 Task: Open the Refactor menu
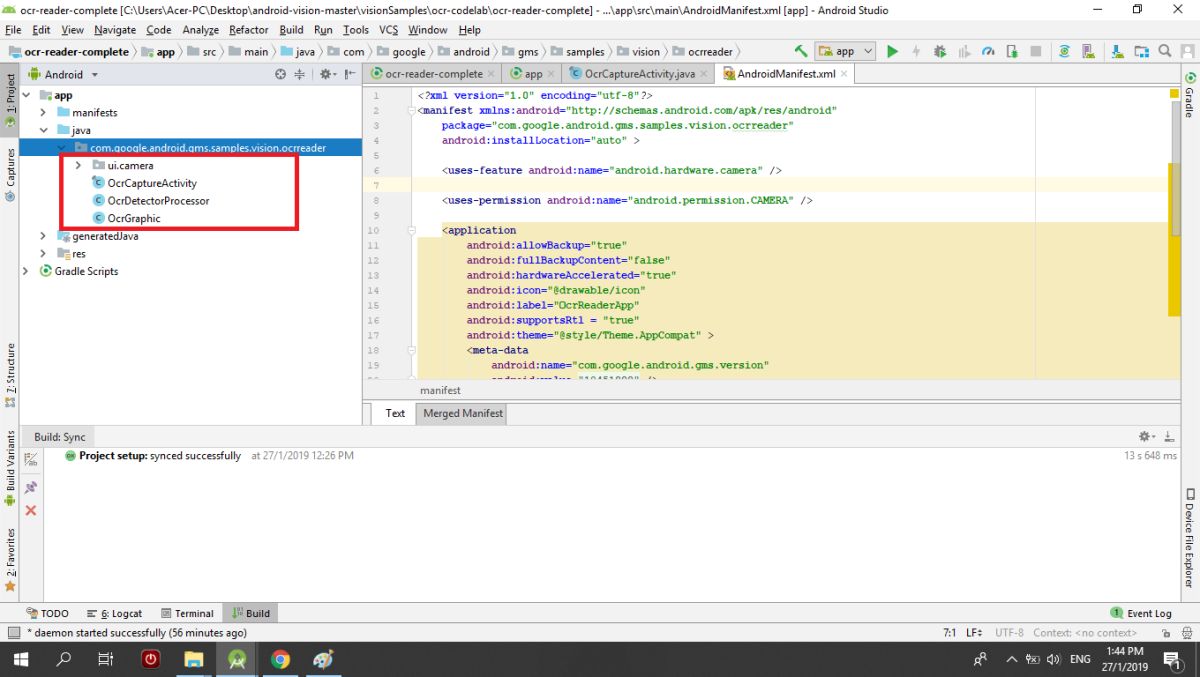coord(248,30)
